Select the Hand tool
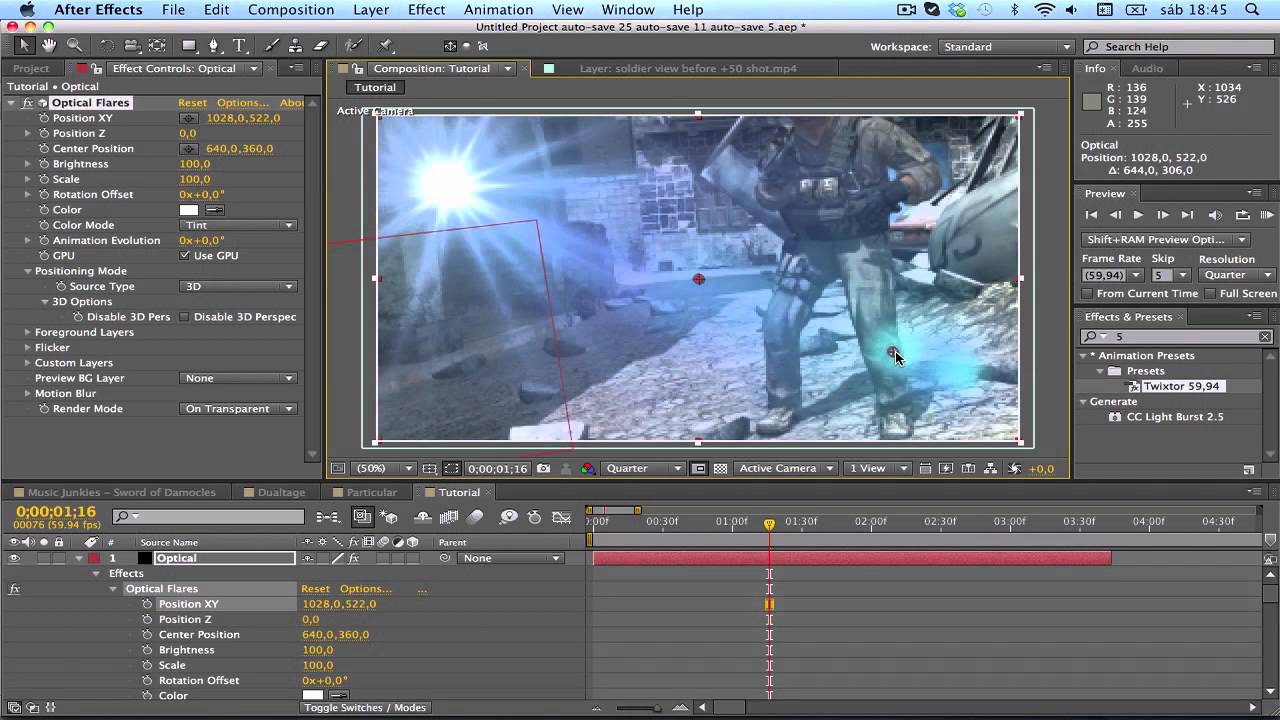Image resolution: width=1280 pixels, height=720 pixels. [49, 46]
